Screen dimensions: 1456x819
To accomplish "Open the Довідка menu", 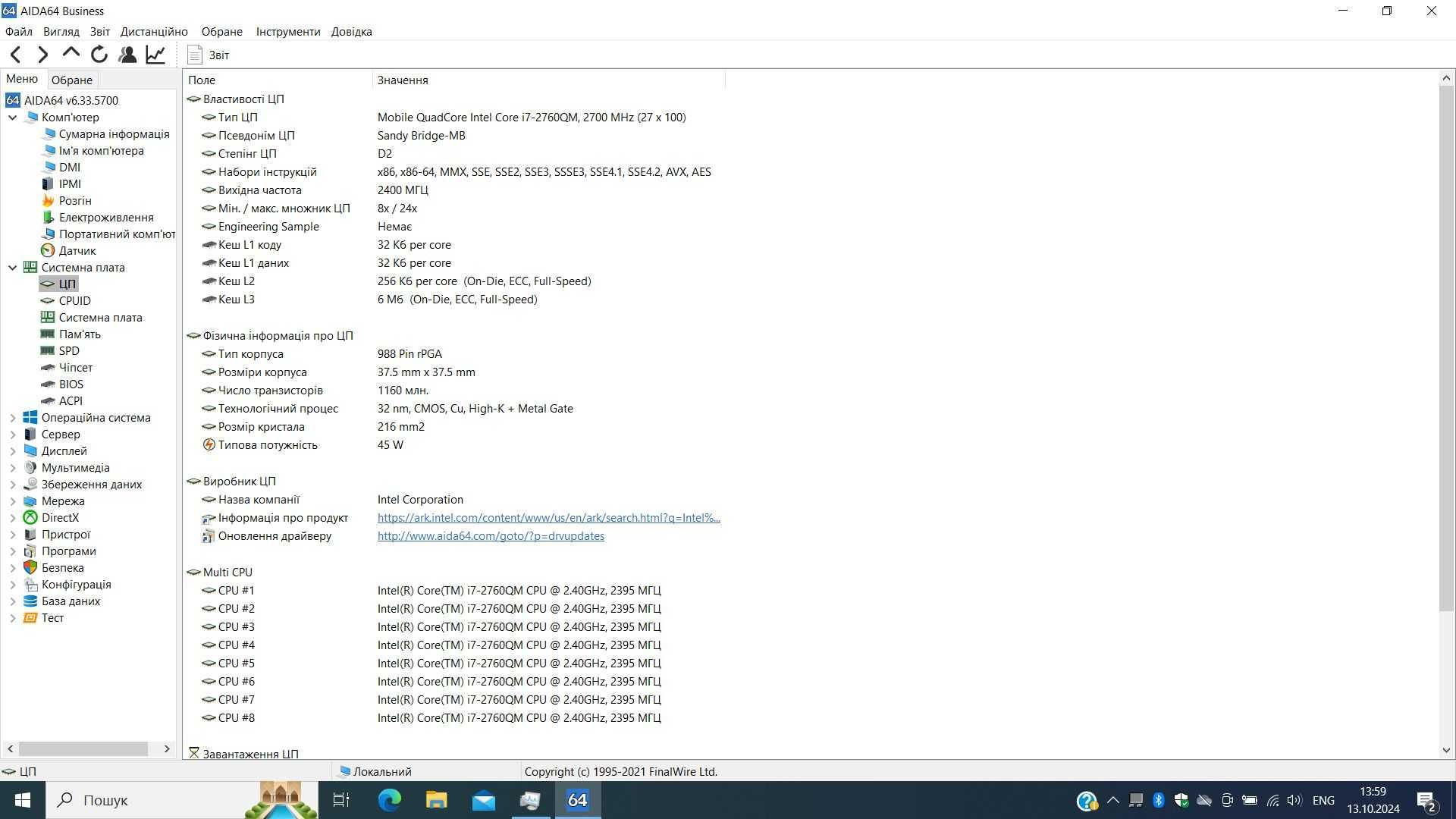I will [x=351, y=32].
